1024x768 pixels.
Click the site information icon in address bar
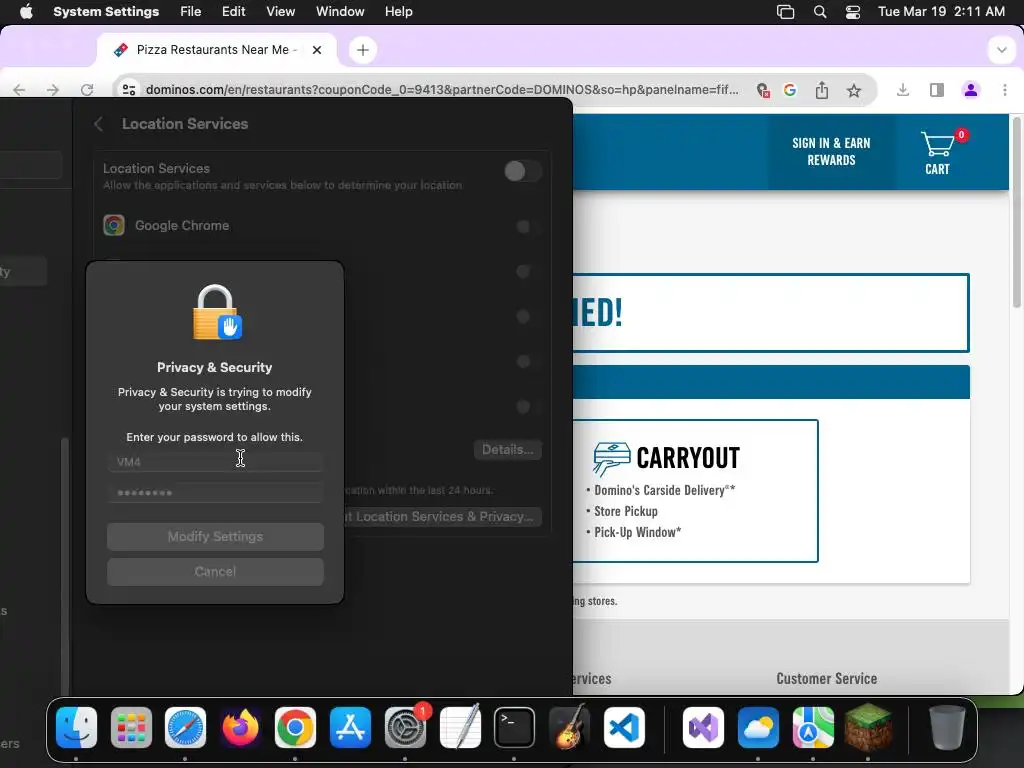pos(129,90)
